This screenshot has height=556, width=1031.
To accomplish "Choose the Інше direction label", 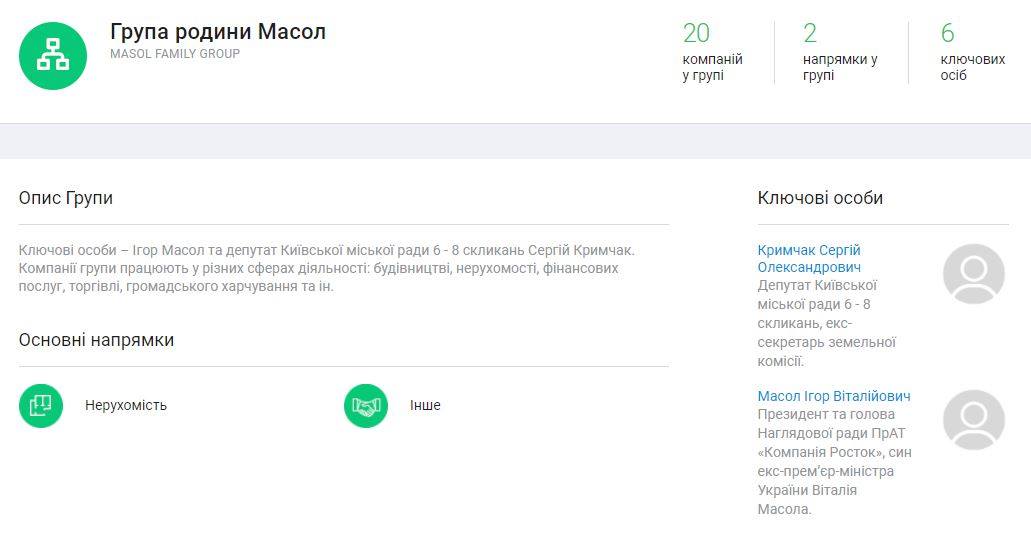I will click(425, 406).
